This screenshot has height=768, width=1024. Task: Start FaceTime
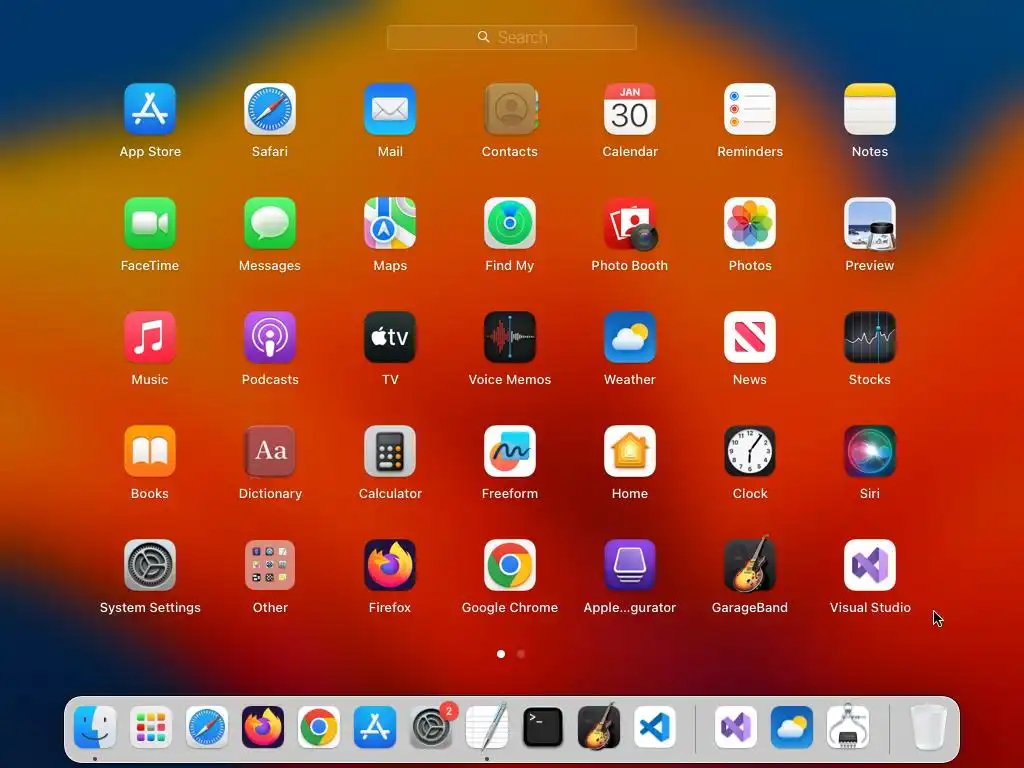click(x=150, y=223)
